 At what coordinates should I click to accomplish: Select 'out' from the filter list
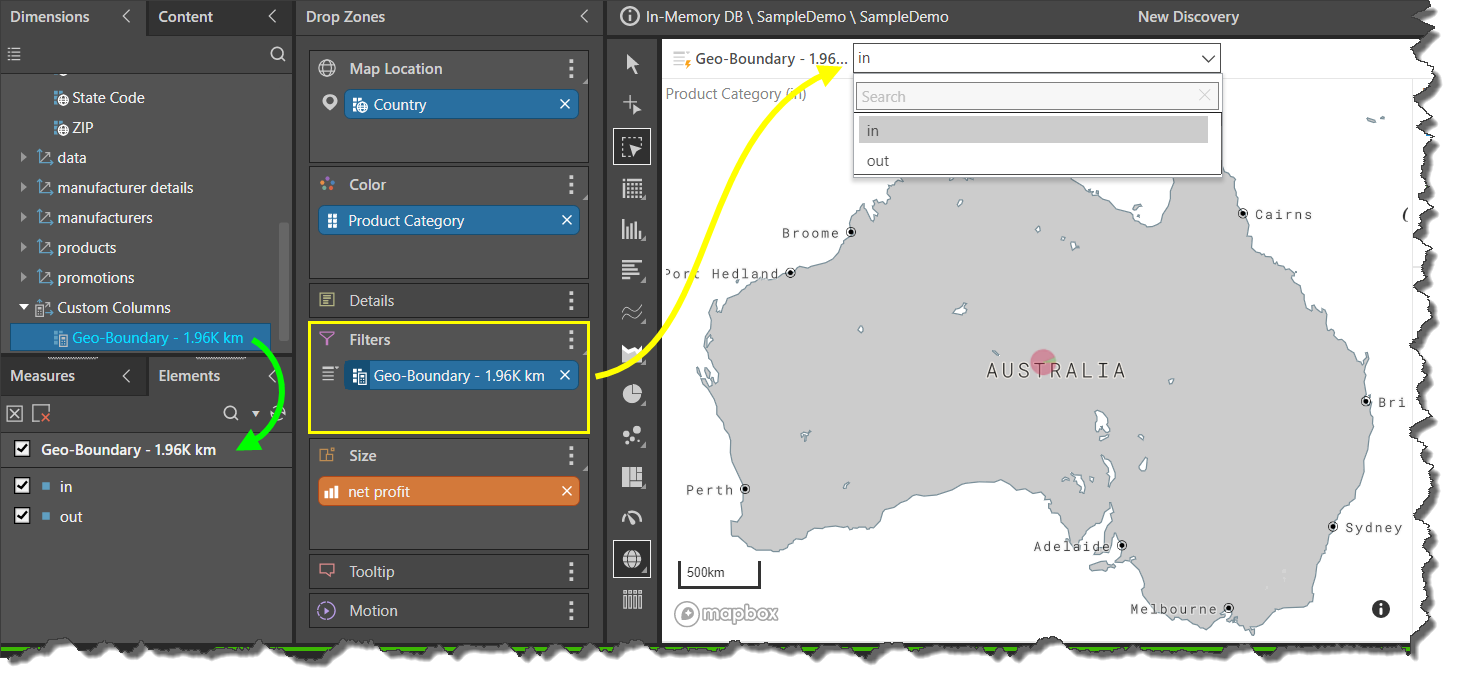pyautogui.click(x=878, y=161)
